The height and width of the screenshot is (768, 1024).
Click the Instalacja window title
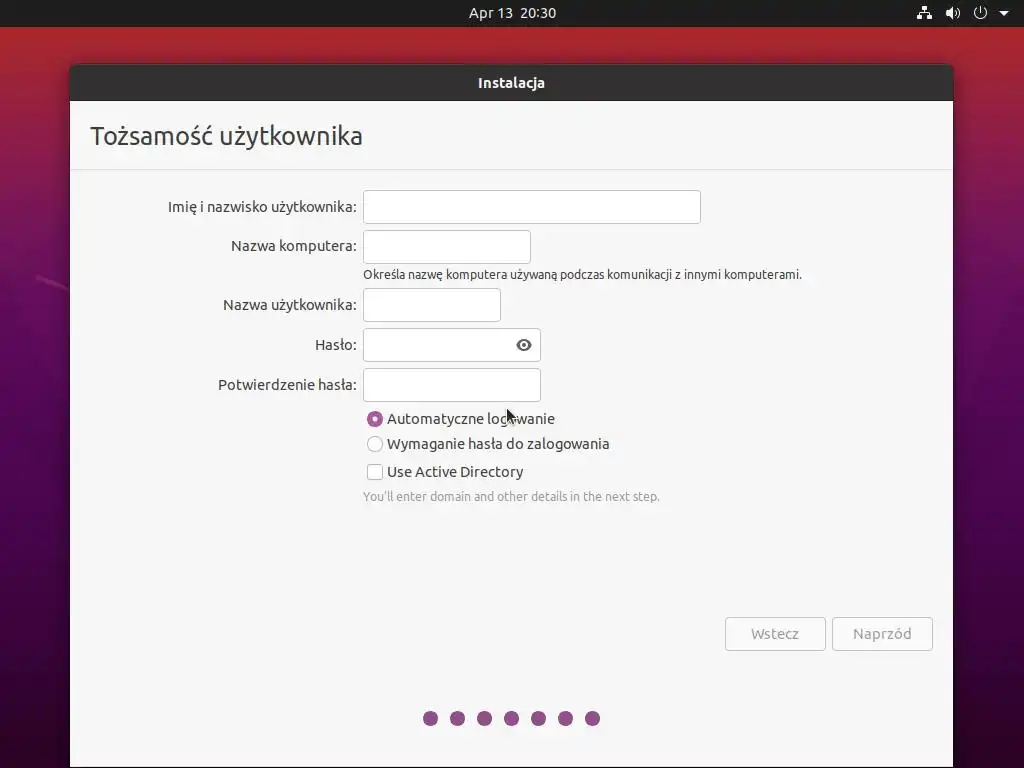511,83
